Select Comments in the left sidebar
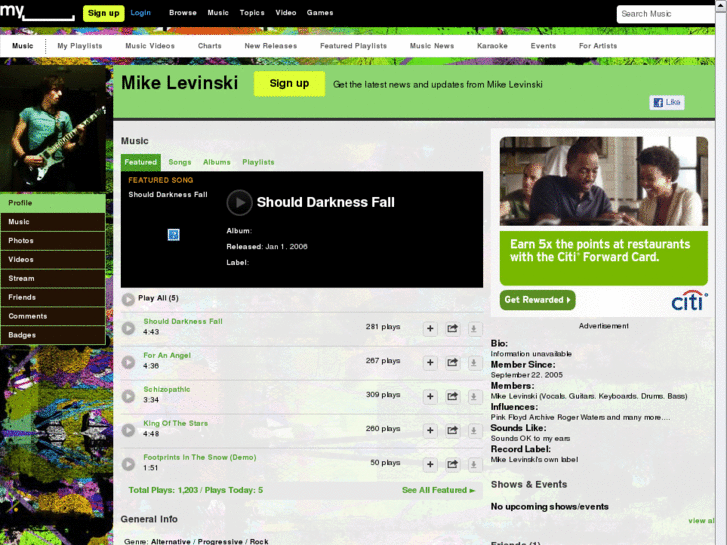727x545 pixels. [53, 316]
